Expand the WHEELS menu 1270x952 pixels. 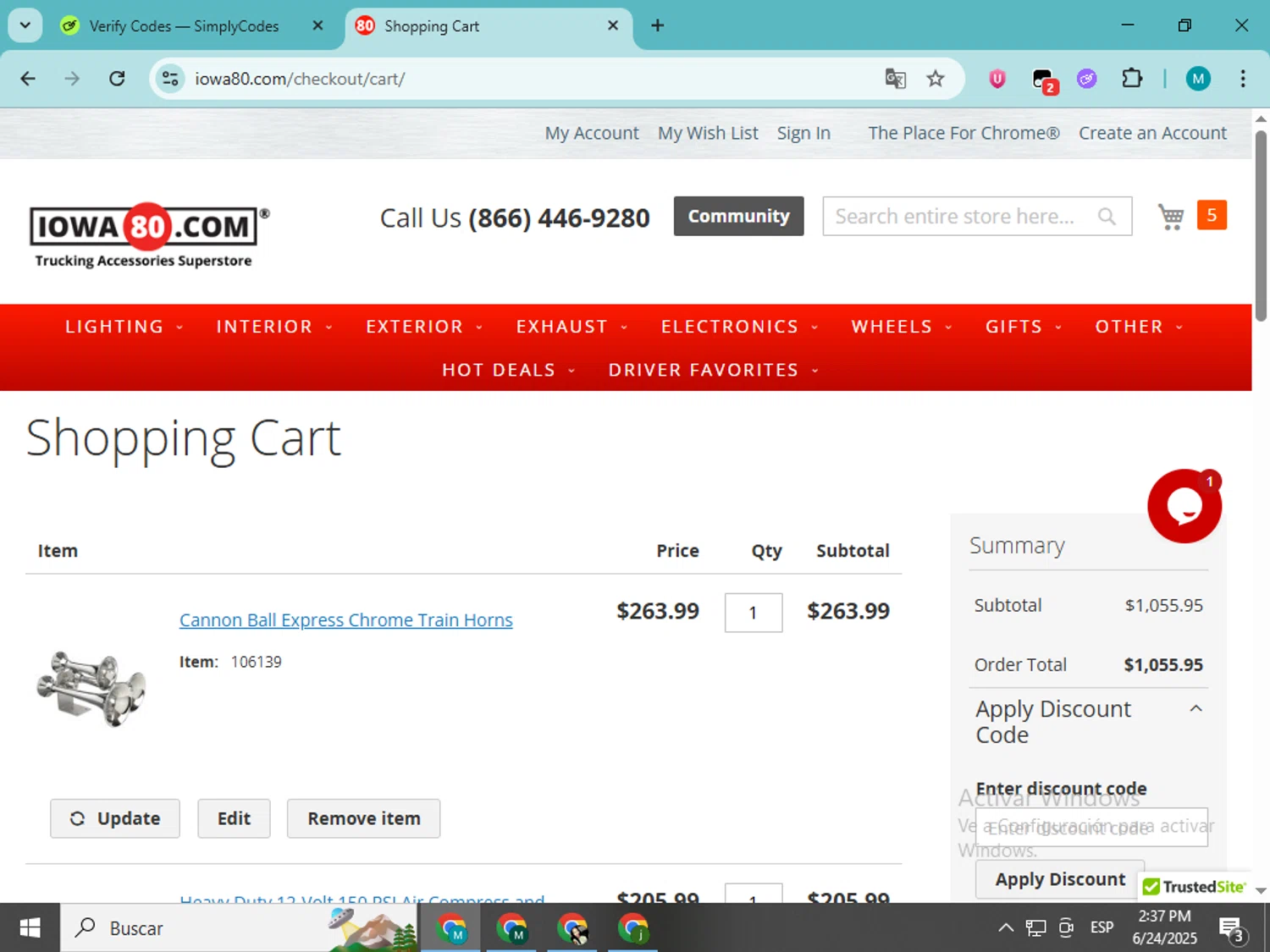pyautogui.click(x=902, y=327)
